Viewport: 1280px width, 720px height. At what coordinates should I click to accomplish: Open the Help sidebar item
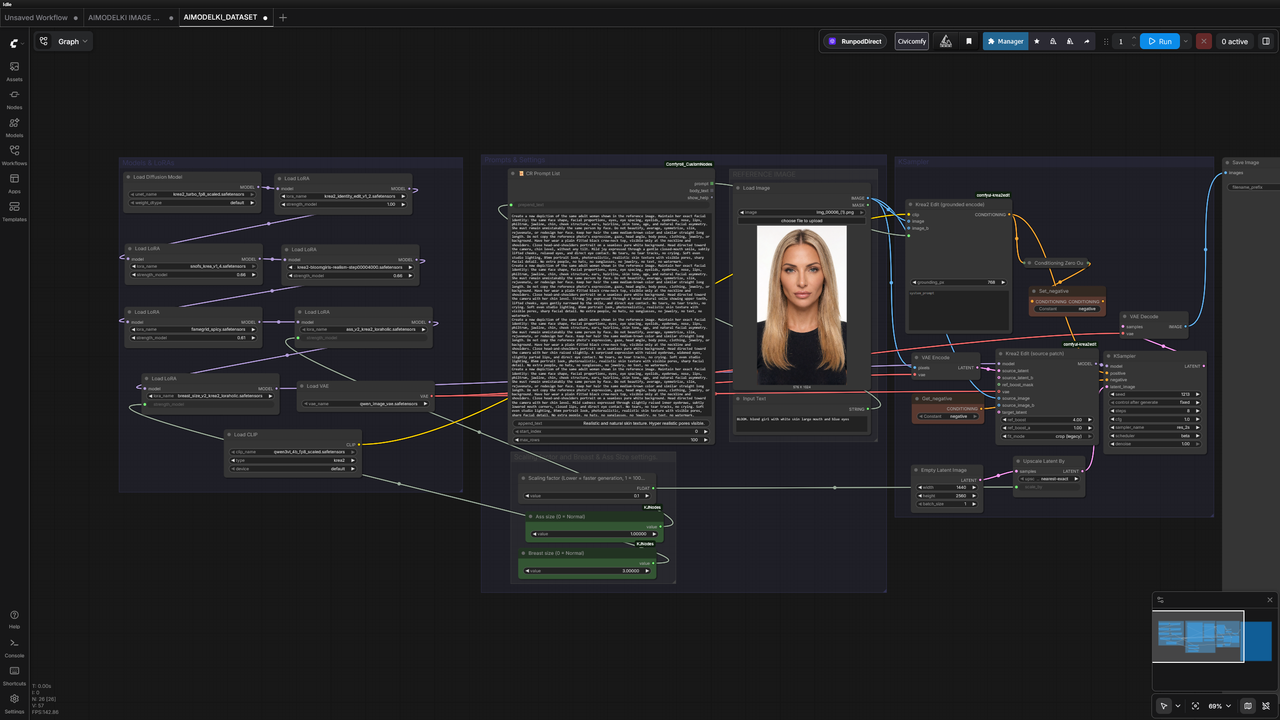coord(14,618)
